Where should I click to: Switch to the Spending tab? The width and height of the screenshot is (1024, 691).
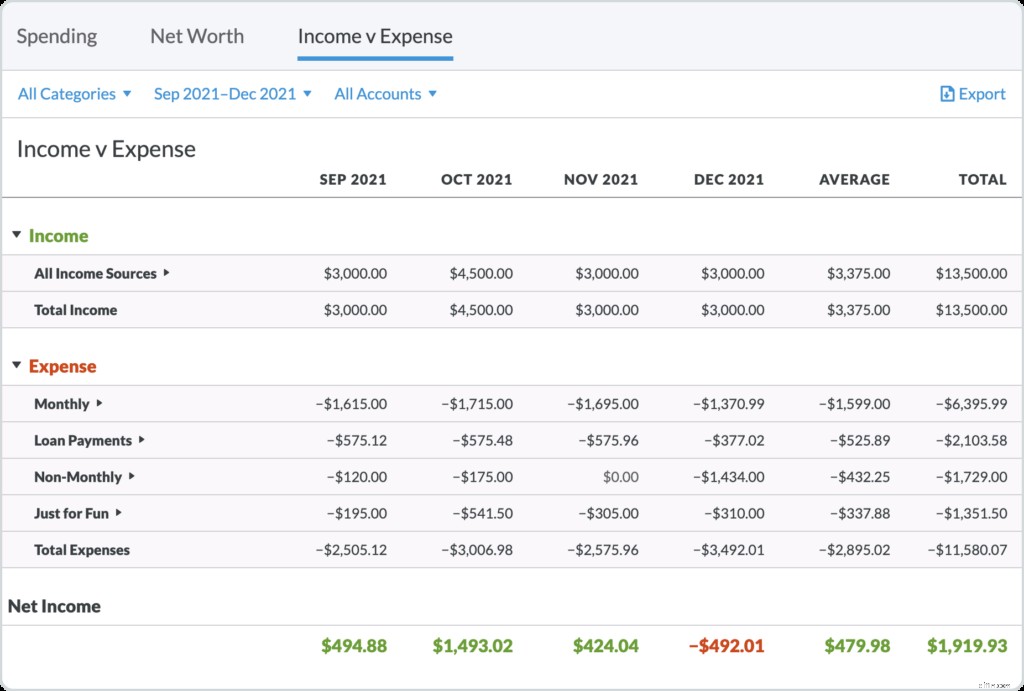[56, 36]
